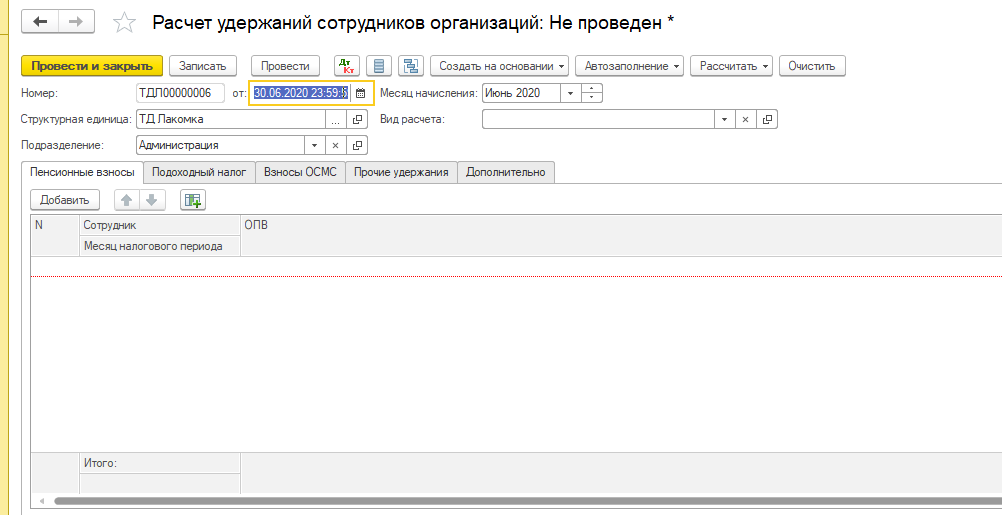Select the Дополнительно tab

(505, 173)
